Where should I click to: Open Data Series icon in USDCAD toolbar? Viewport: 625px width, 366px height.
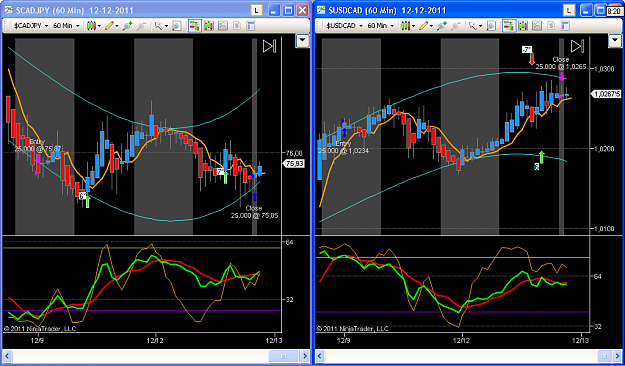pyautogui.click(x=523, y=26)
